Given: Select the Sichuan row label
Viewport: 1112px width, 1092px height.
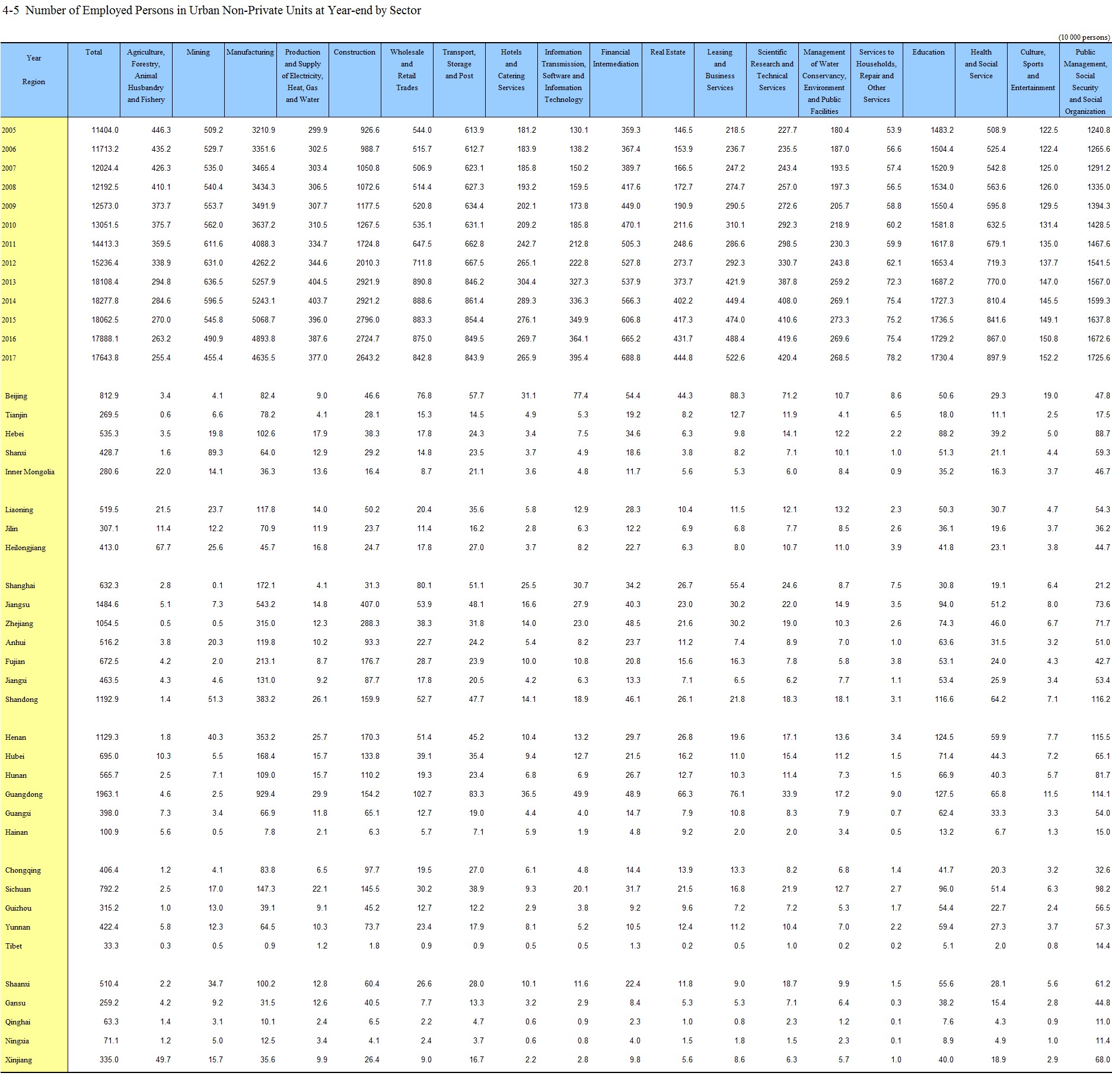Looking at the screenshot, I should click(x=18, y=889).
